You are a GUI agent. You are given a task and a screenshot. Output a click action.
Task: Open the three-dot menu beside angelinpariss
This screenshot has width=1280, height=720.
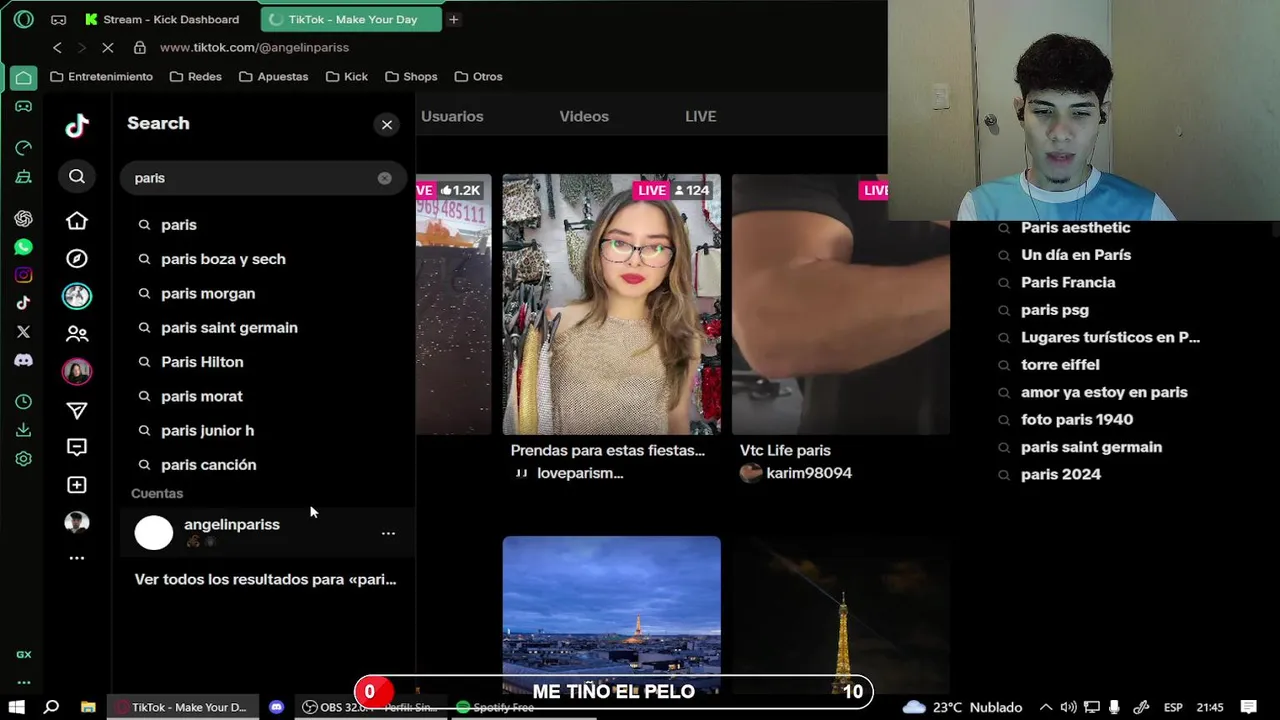388,533
